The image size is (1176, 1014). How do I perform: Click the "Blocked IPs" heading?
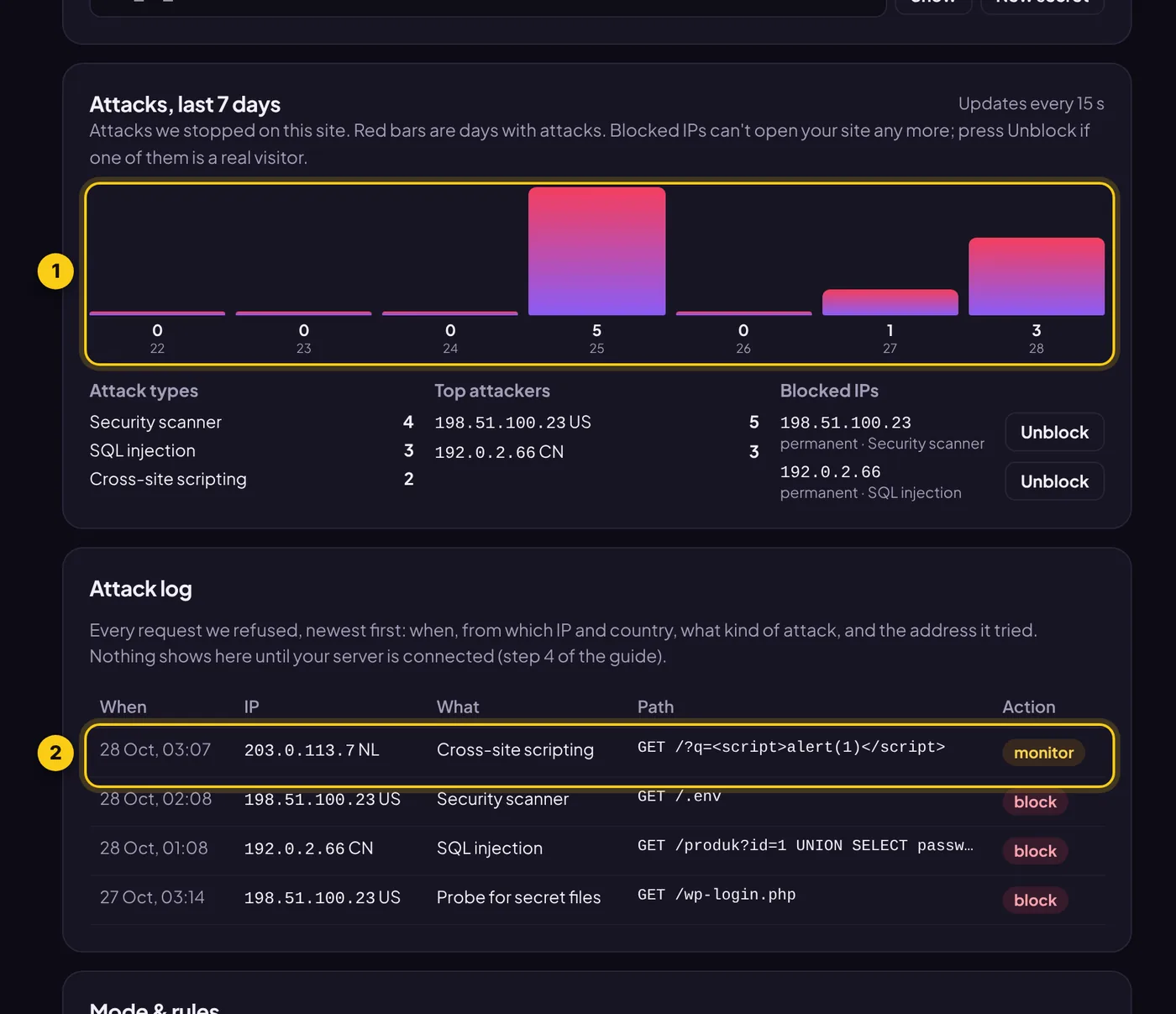(829, 391)
